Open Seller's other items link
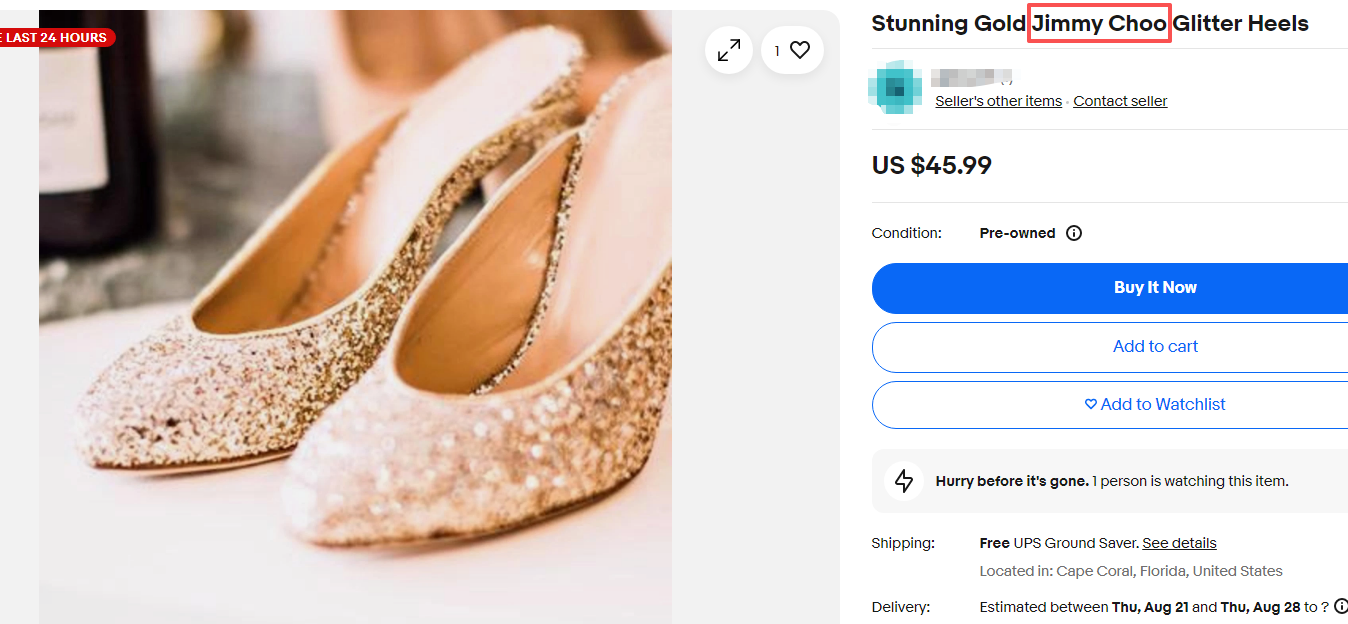The height and width of the screenshot is (624, 1348). (x=998, y=101)
